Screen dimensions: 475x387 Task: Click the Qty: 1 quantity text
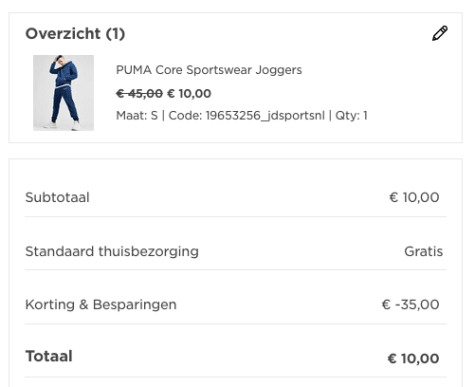point(351,116)
